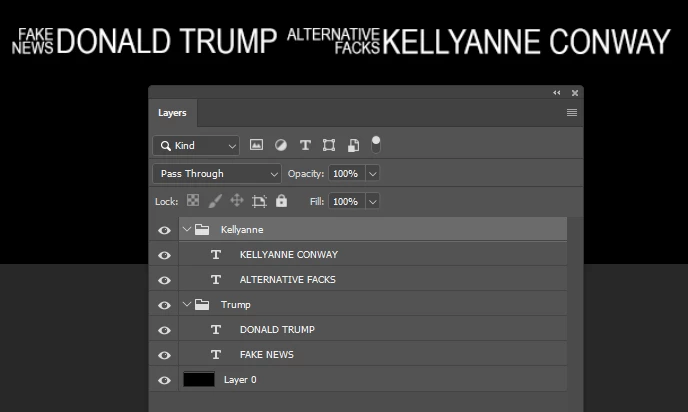The image size is (688, 412).
Task: Lock position move icon
Action: [237, 201]
